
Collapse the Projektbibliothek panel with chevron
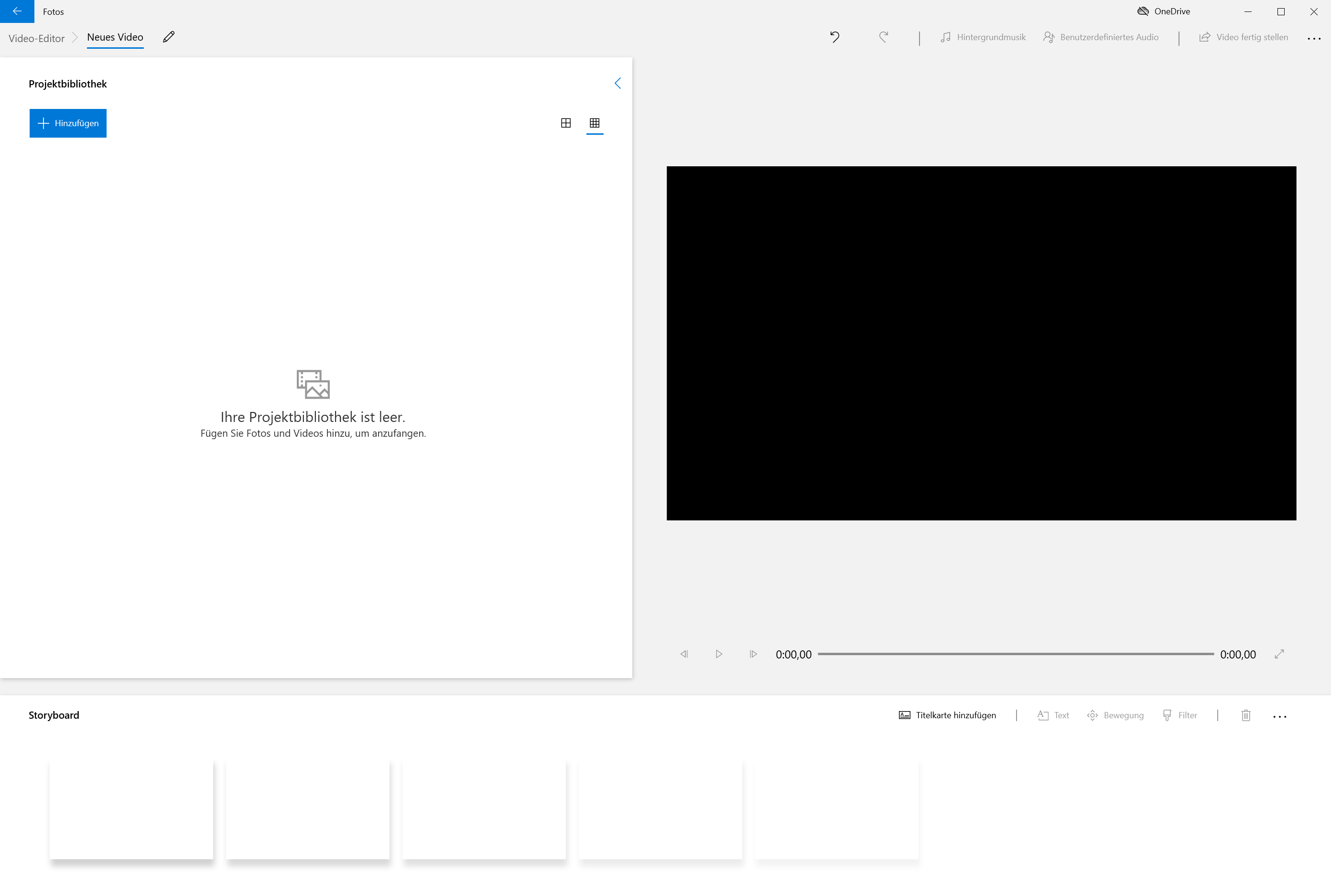618,84
